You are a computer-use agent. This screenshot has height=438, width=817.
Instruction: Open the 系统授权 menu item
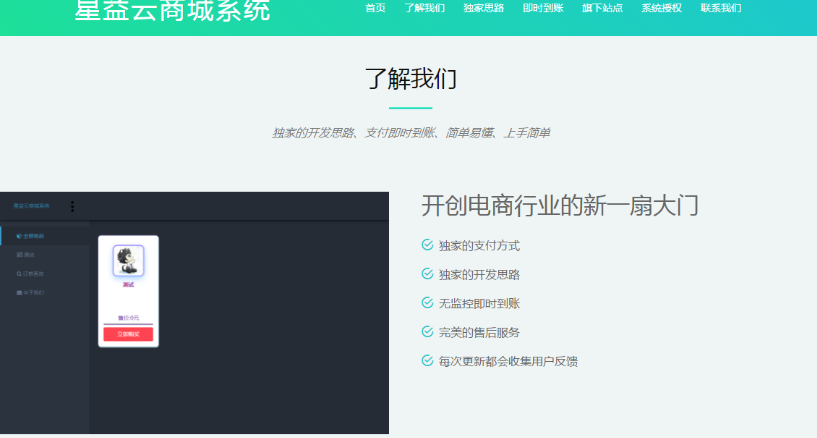(661, 8)
